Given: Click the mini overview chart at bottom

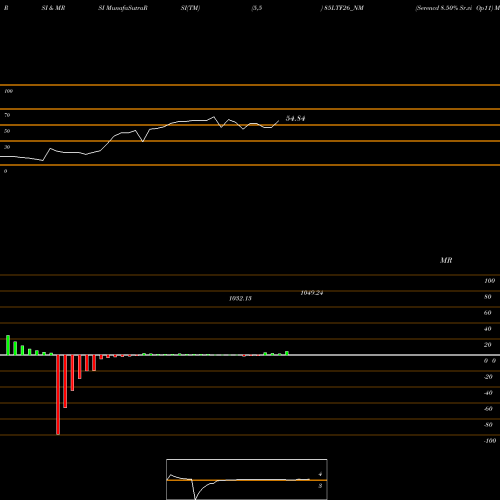Looking at the screenshot, I should pos(247,479).
